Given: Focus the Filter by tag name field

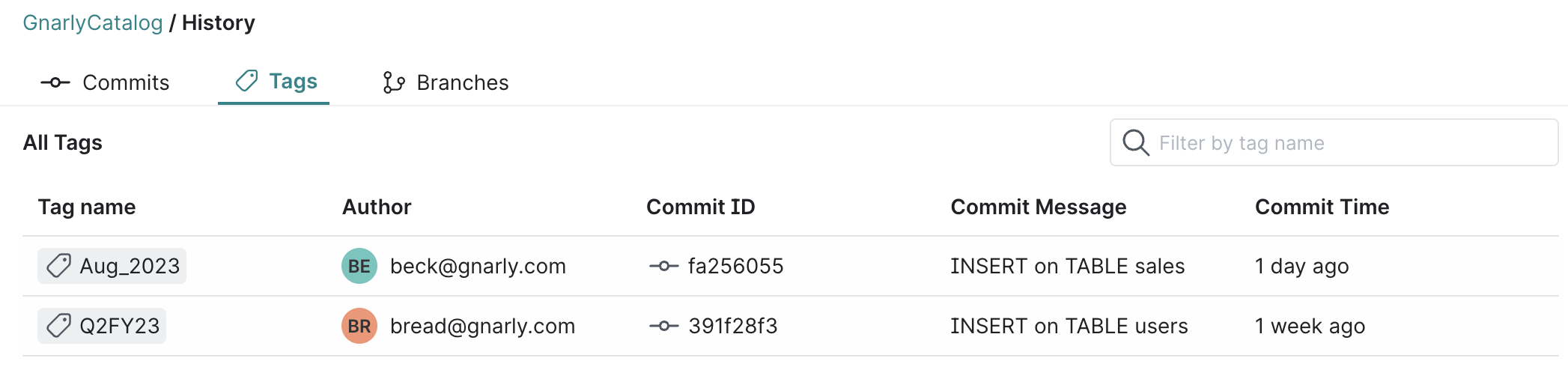Looking at the screenshot, I should pyautogui.click(x=1348, y=142).
